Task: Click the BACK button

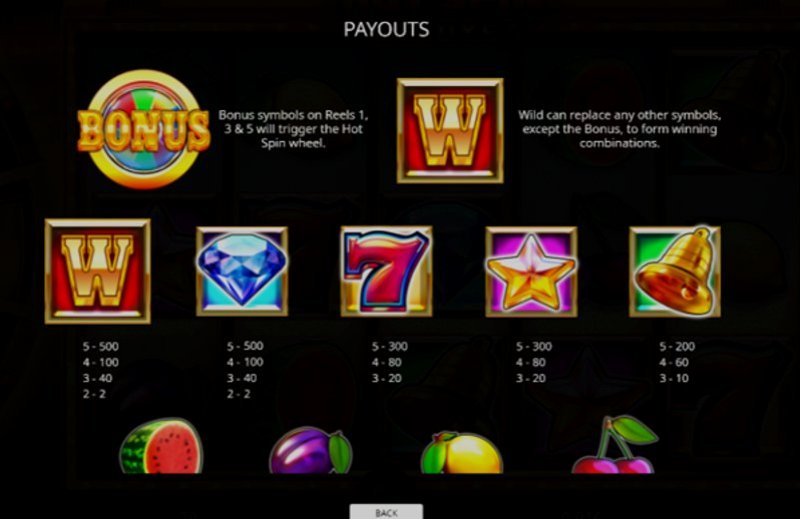Action: point(386,512)
